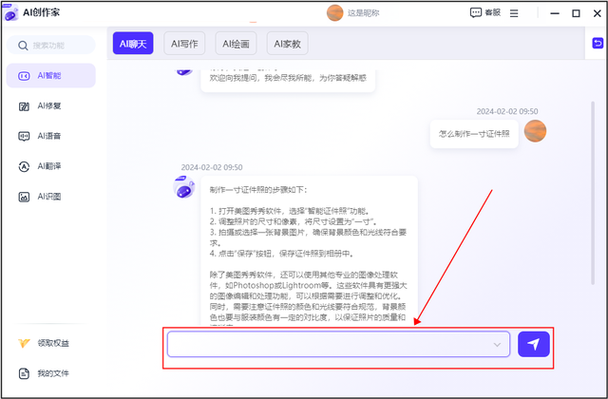Image resolution: width=608 pixels, height=399 pixels.
Task: Open 领取权益 benefits entry
Action: pyautogui.click(x=43, y=343)
